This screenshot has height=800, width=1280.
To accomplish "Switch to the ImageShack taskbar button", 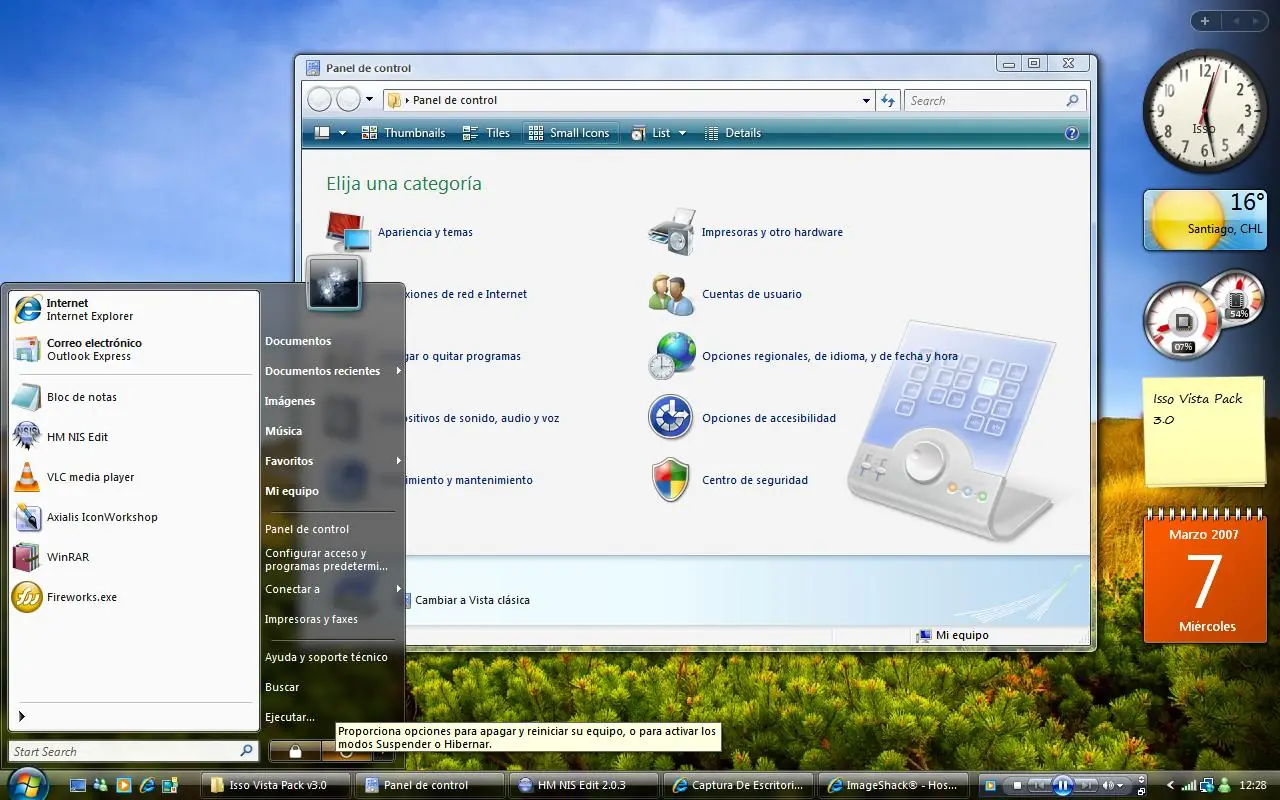I will pos(892,785).
